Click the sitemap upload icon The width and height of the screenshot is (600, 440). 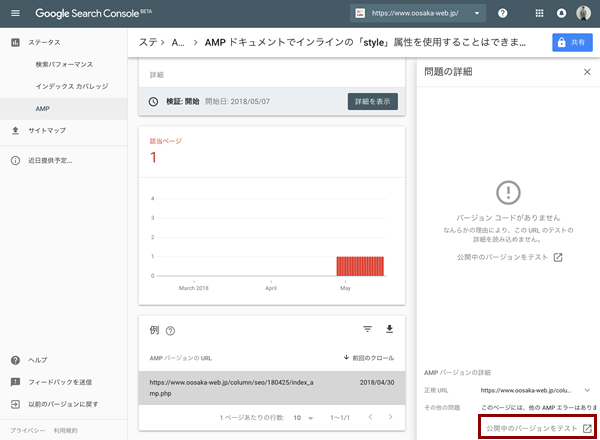coord(15,131)
